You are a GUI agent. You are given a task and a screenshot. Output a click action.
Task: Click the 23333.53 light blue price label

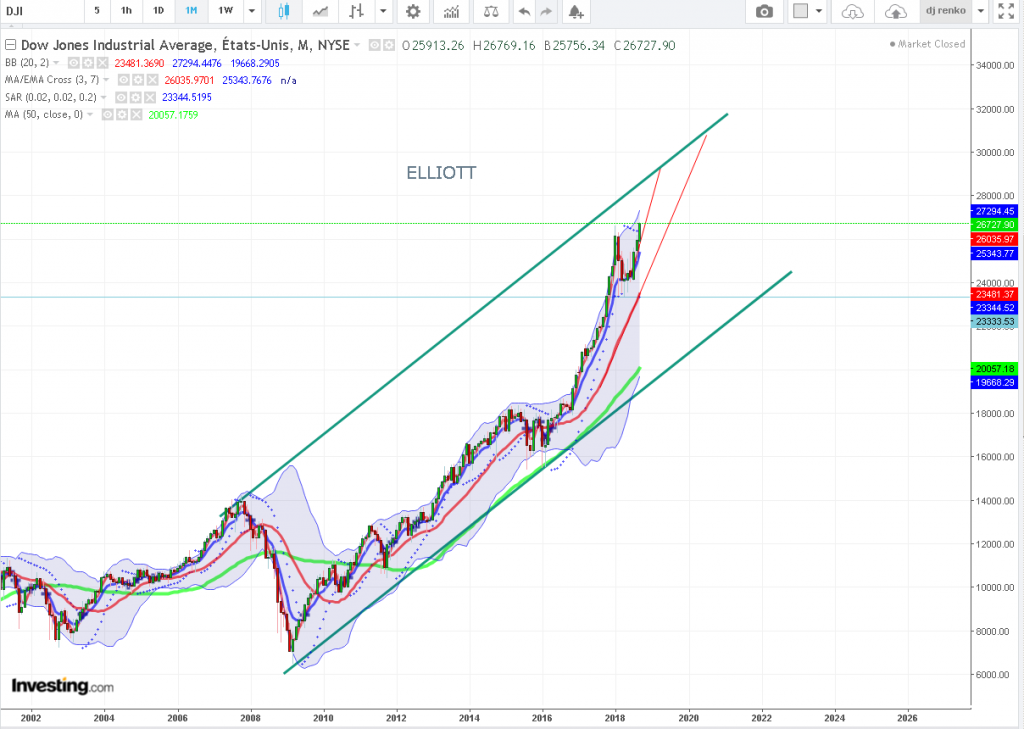coord(995,321)
